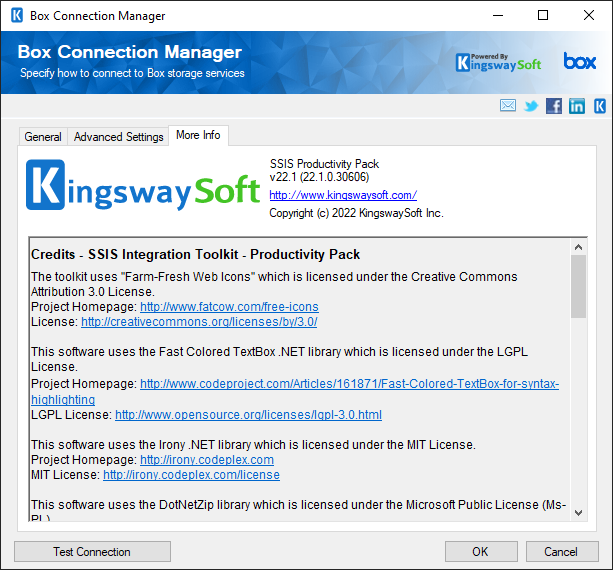The width and height of the screenshot is (613, 570).
Task: Open the Twitter bird icon
Action: [x=531, y=106]
